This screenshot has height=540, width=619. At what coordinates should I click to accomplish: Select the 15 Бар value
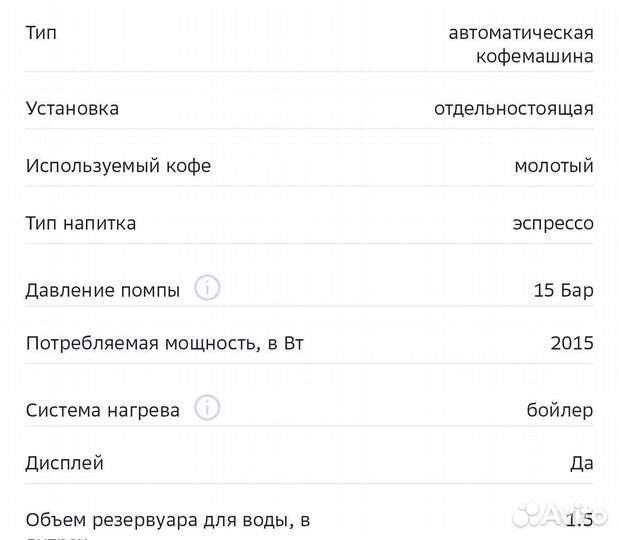click(564, 291)
